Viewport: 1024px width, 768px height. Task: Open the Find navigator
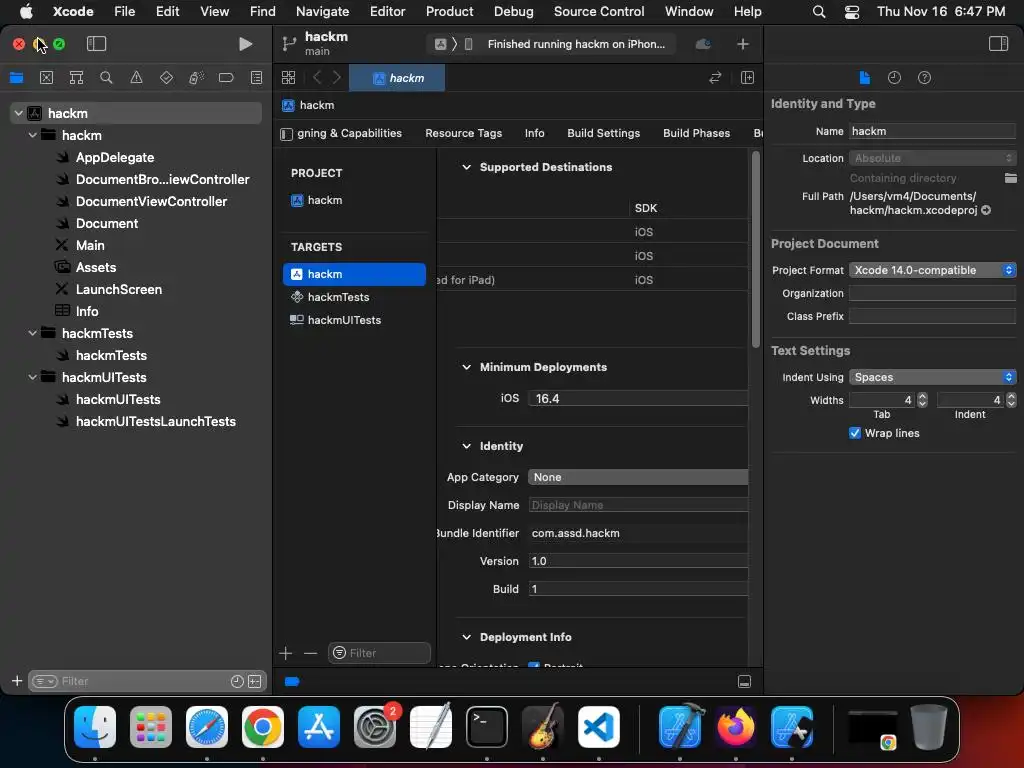tap(106, 78)
